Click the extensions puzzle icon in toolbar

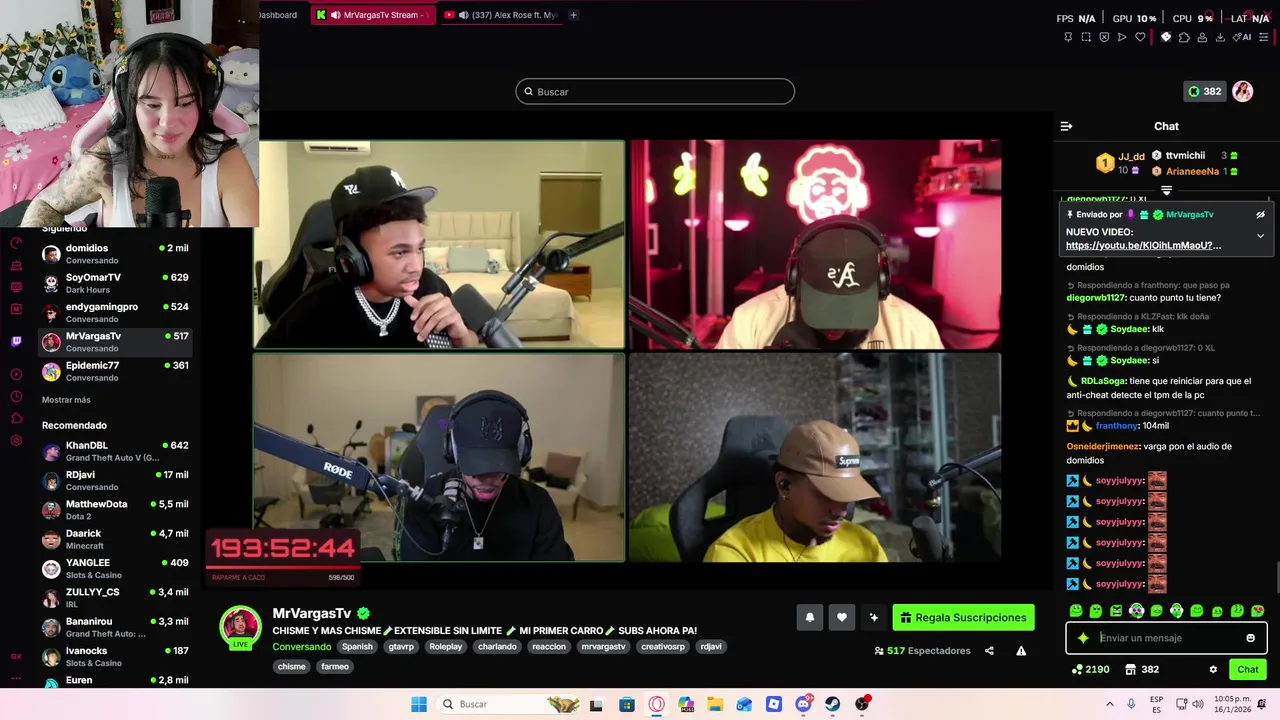[x=1184, y=37]
